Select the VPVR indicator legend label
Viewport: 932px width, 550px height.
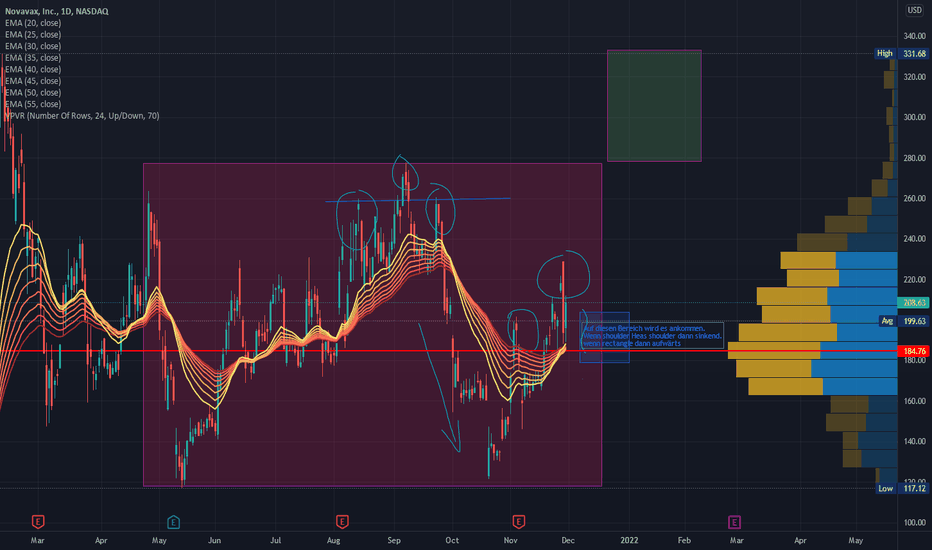[x=82, y=116]
